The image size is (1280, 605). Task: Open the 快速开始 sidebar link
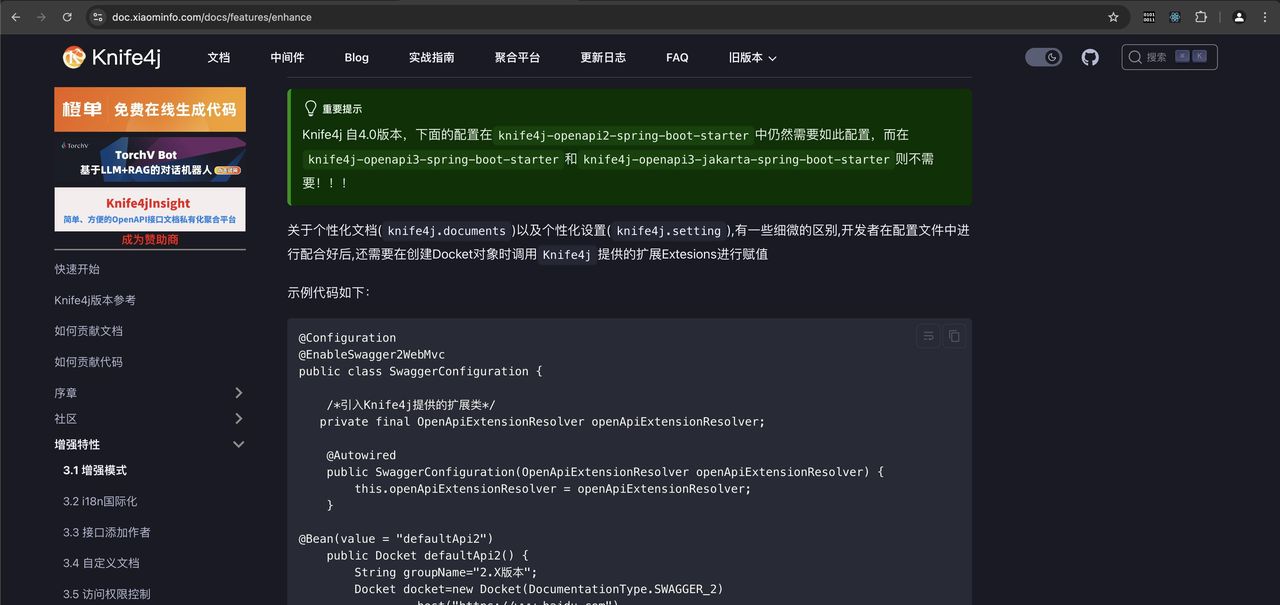[x=78, y=269]
